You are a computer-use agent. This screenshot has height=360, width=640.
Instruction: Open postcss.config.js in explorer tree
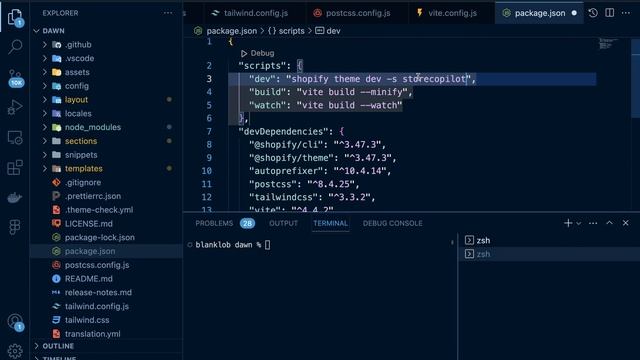97,265
